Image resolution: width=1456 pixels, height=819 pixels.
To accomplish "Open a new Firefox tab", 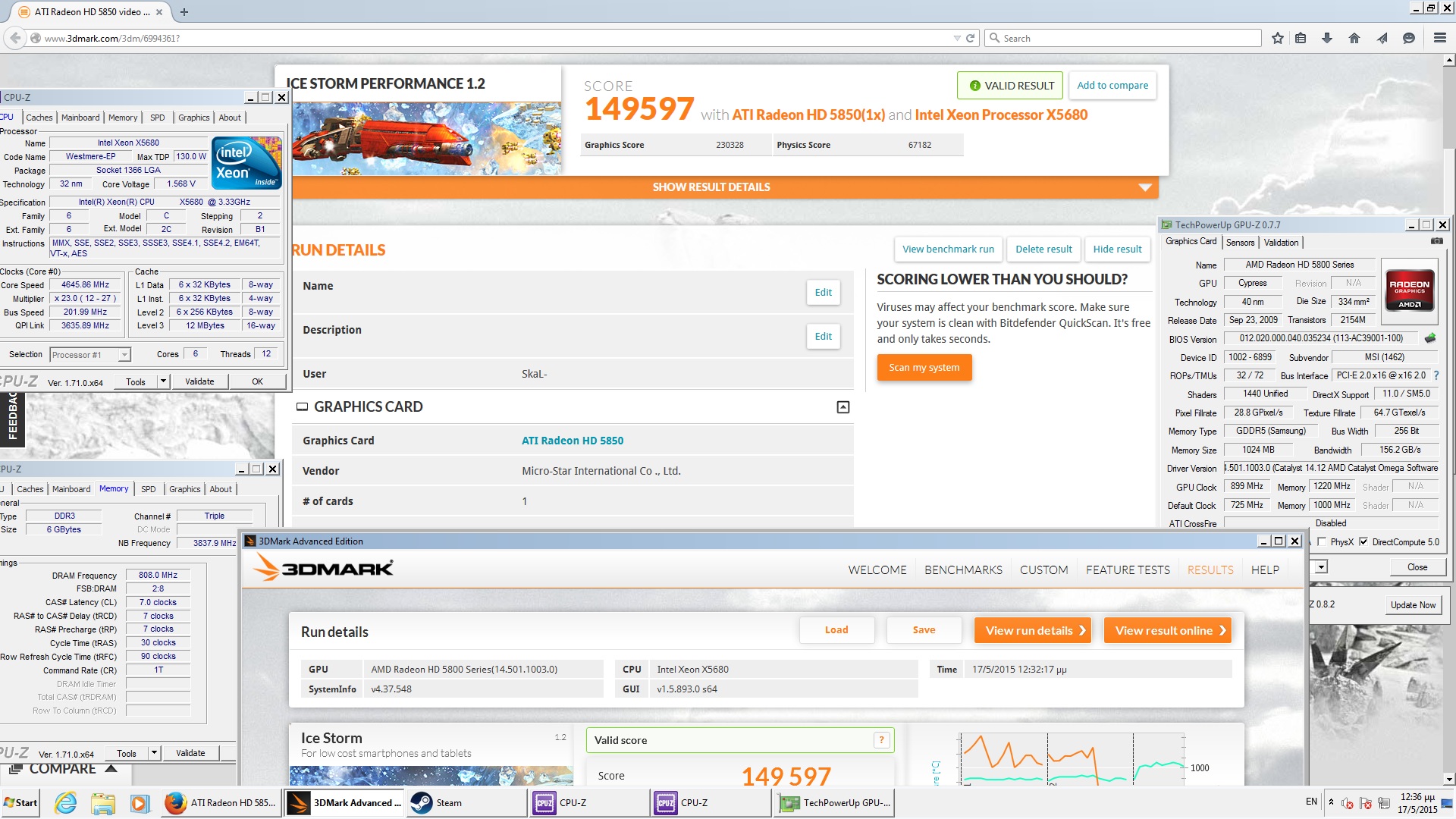I will pyautogui.click(x=184, y=12).
